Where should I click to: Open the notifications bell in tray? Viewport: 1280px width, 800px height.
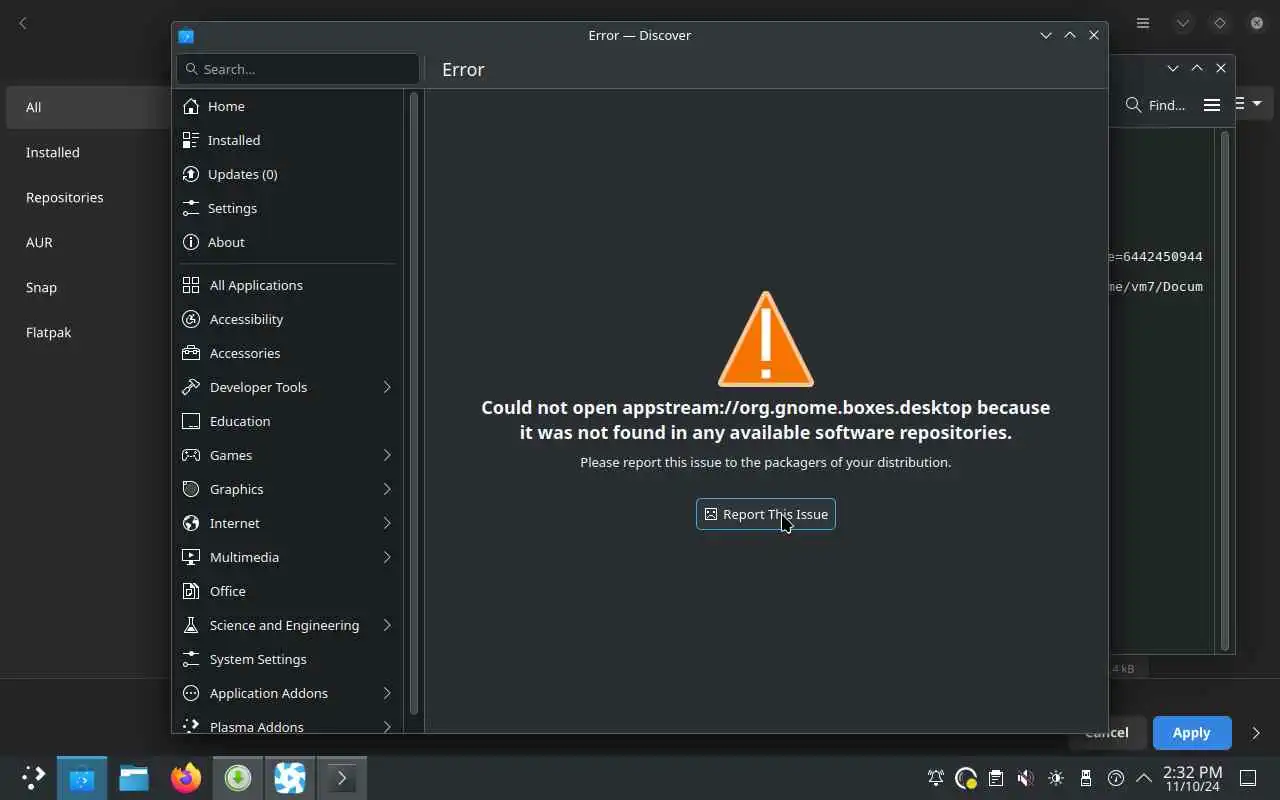[x=936, y=778]
